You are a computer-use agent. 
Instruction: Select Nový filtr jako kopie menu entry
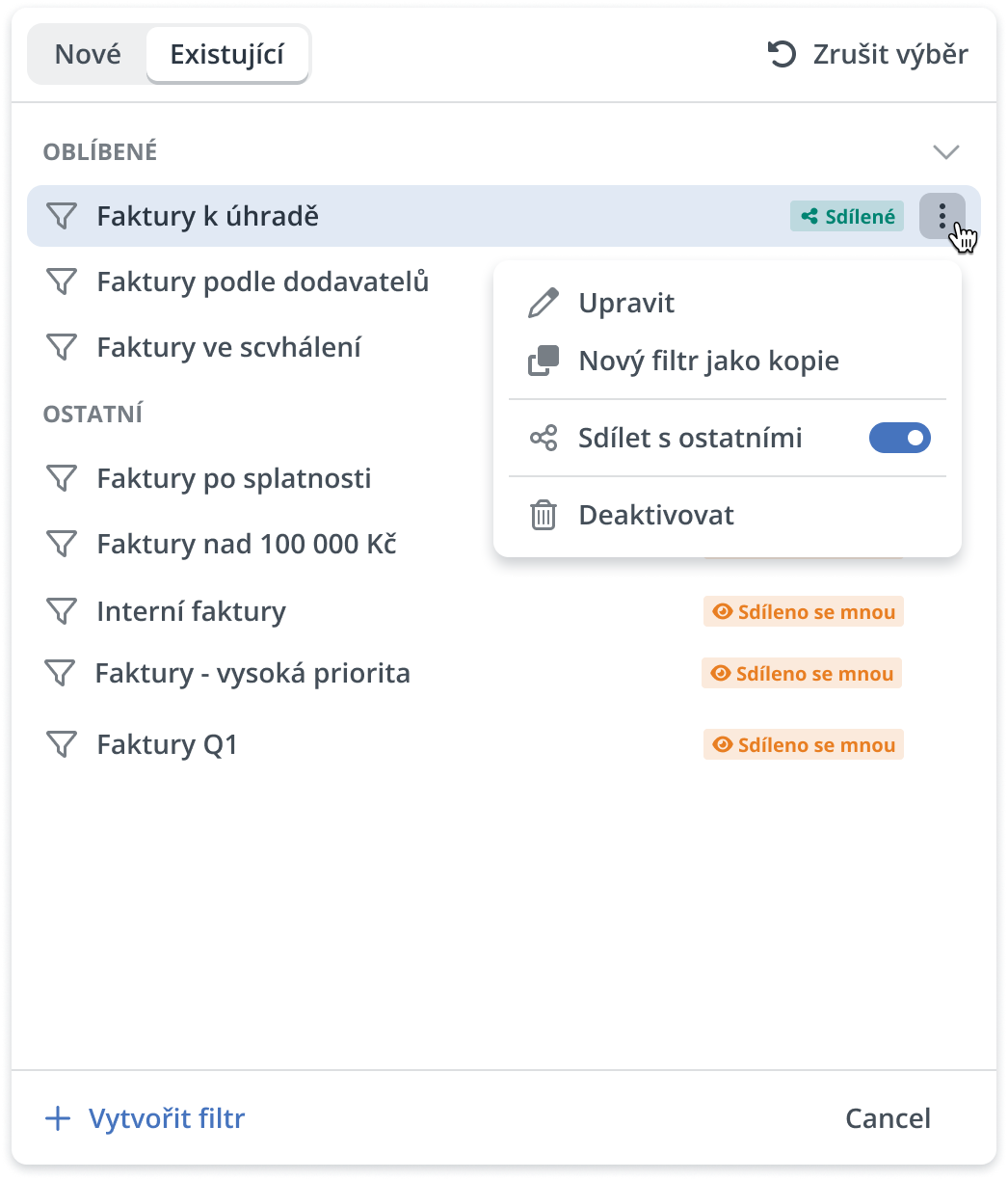[x=708, y=361]
